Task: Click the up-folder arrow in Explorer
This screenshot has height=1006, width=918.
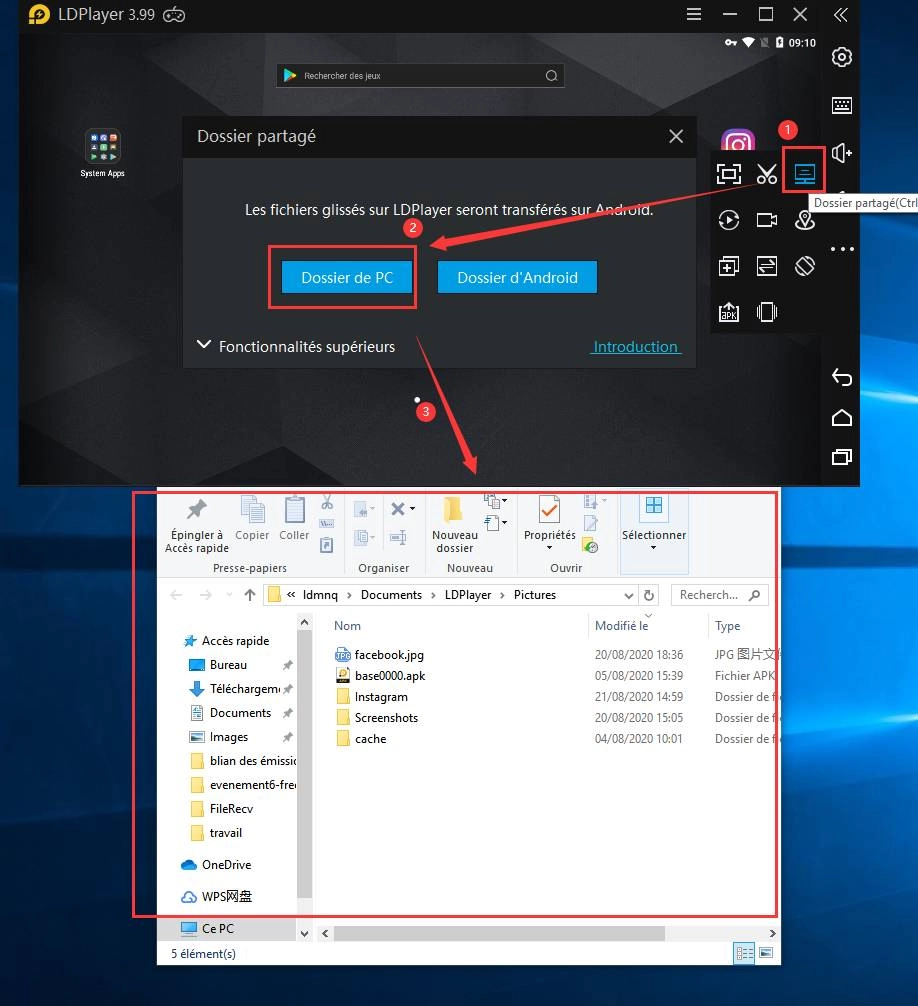Action: pyautogui.click(x=250, y=595)
